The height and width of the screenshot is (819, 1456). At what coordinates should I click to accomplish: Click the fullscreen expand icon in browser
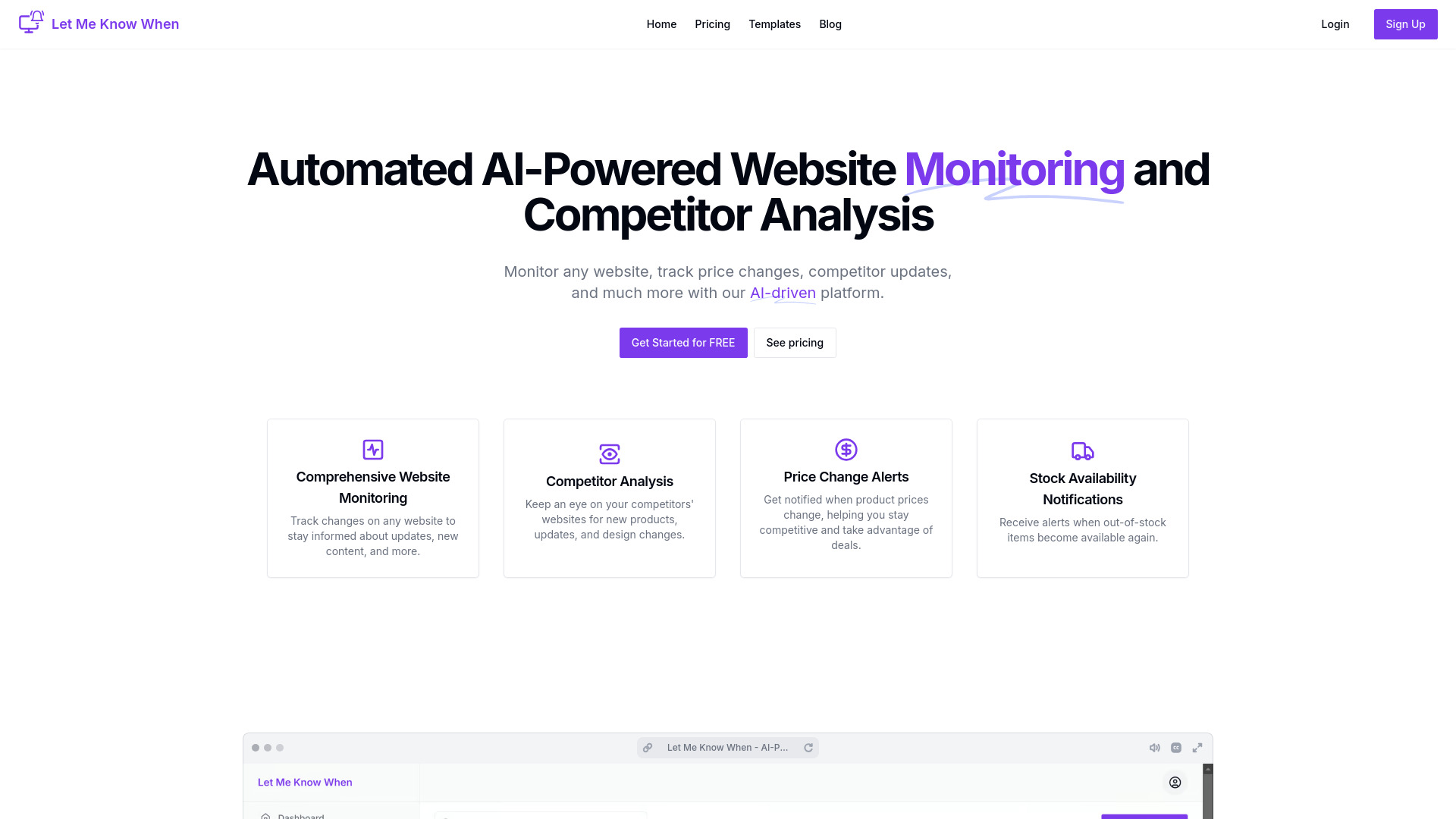[x=1197, y=747]
